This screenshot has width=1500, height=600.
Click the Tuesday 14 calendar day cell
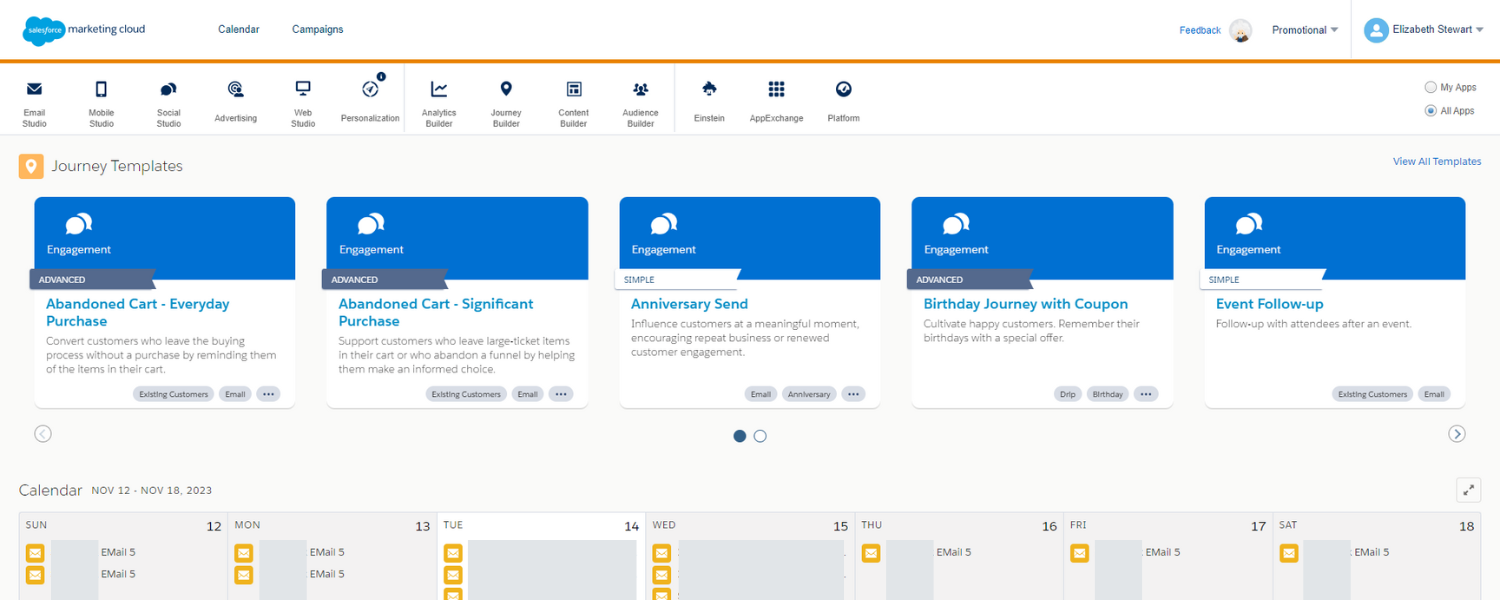(x=541, y=557)
